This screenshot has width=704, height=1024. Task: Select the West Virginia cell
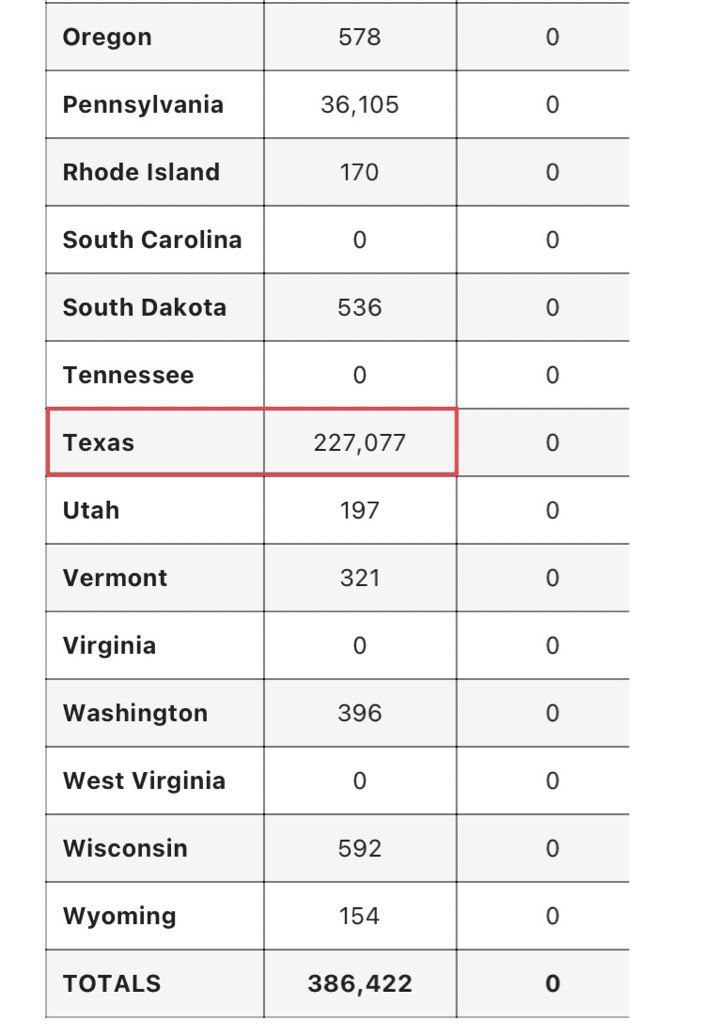(144, 781)
